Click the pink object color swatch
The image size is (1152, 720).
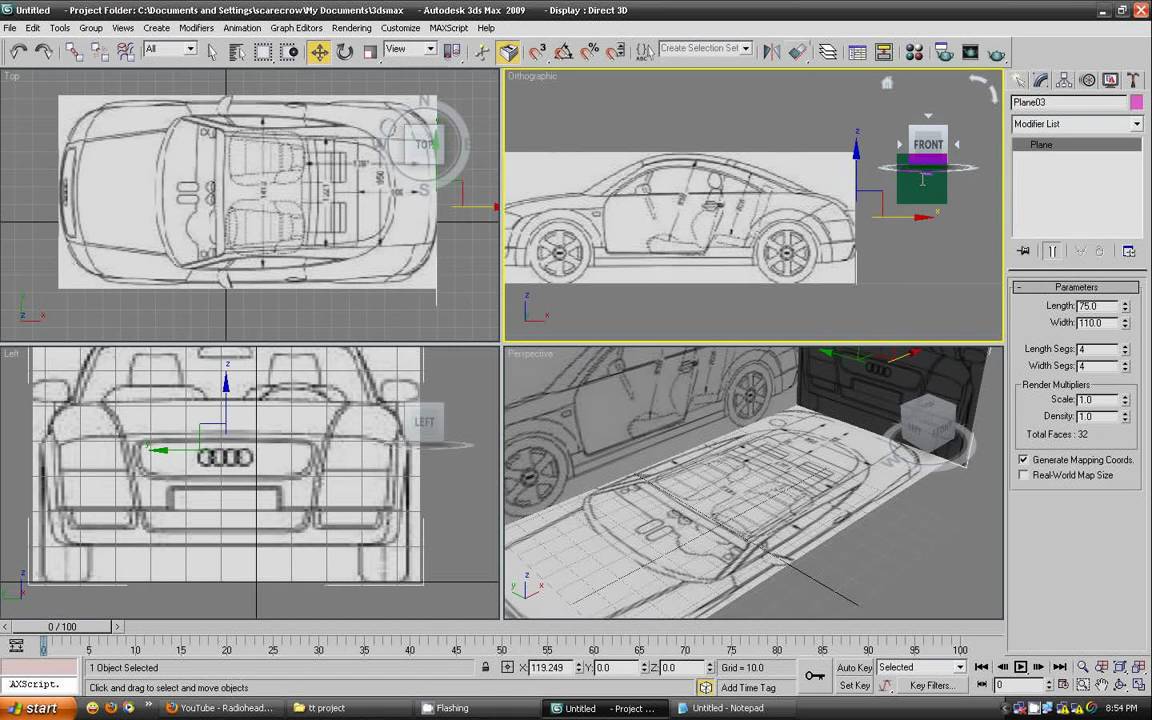pos(1137,102)
